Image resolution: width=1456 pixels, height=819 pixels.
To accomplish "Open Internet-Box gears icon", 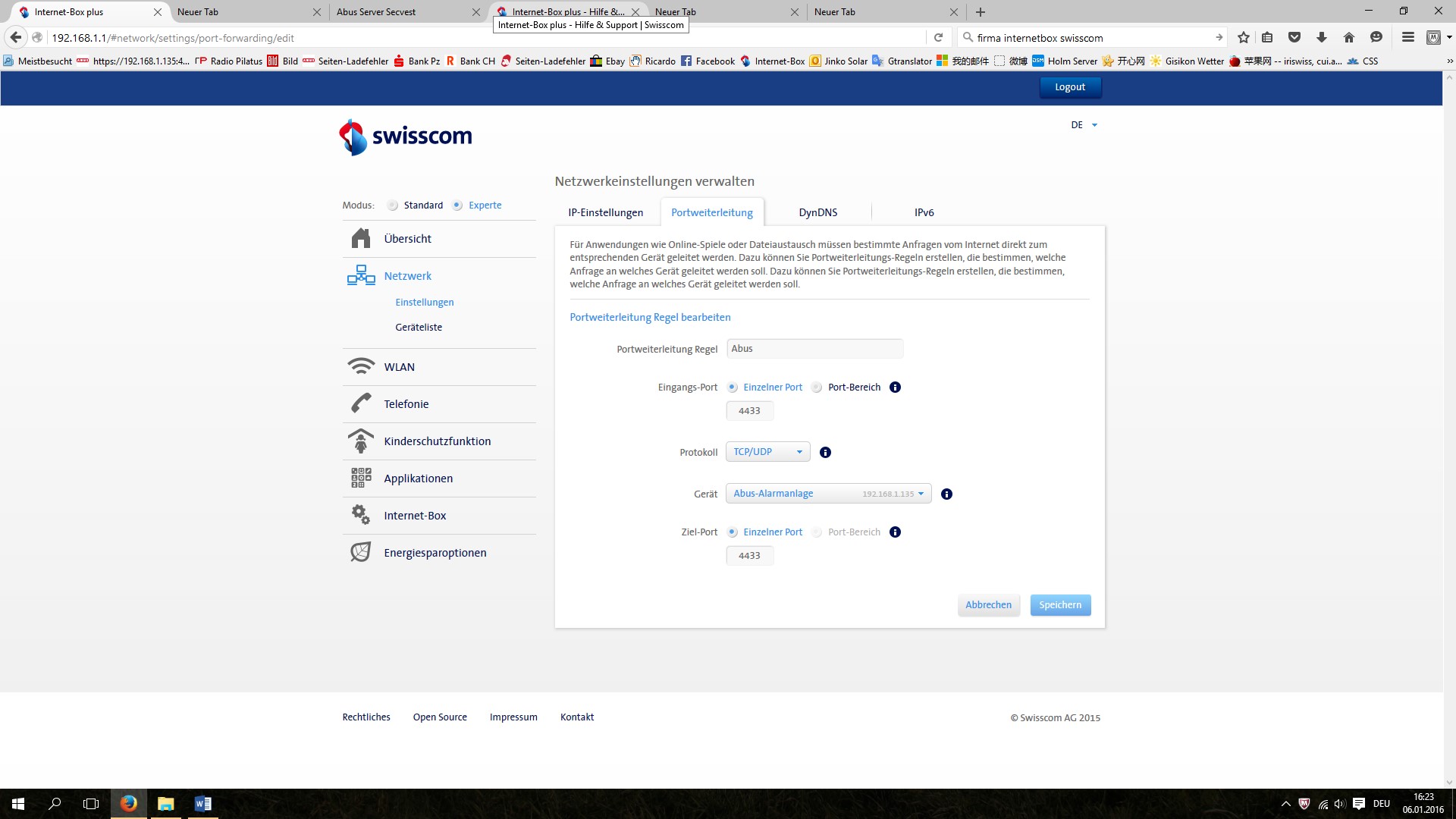I will point(361,515).
